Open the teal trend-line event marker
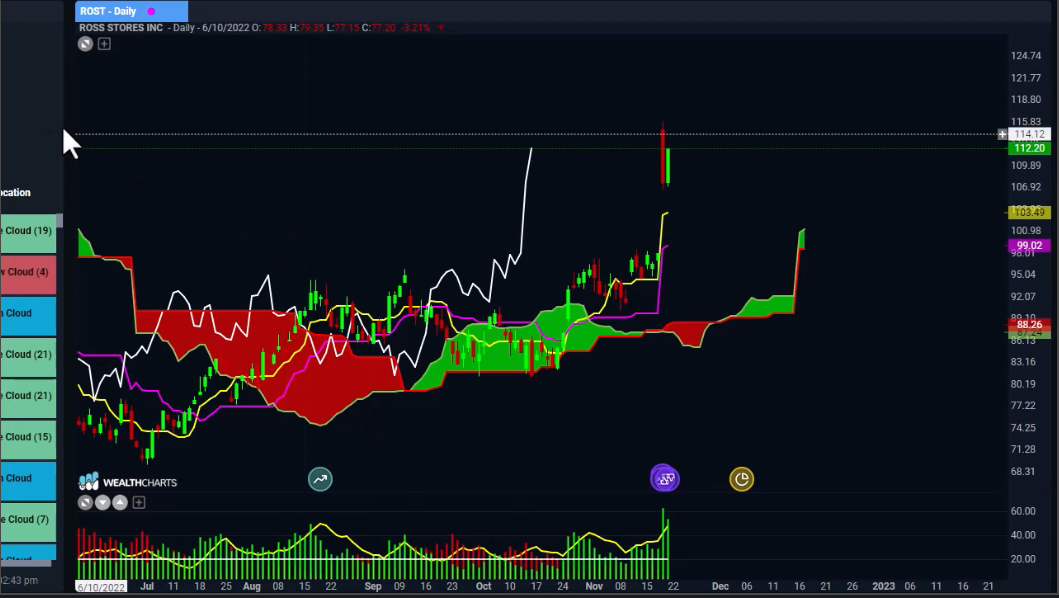This screenshot has height=598, width=1059. pyautogui.click(x=320, y=479)
